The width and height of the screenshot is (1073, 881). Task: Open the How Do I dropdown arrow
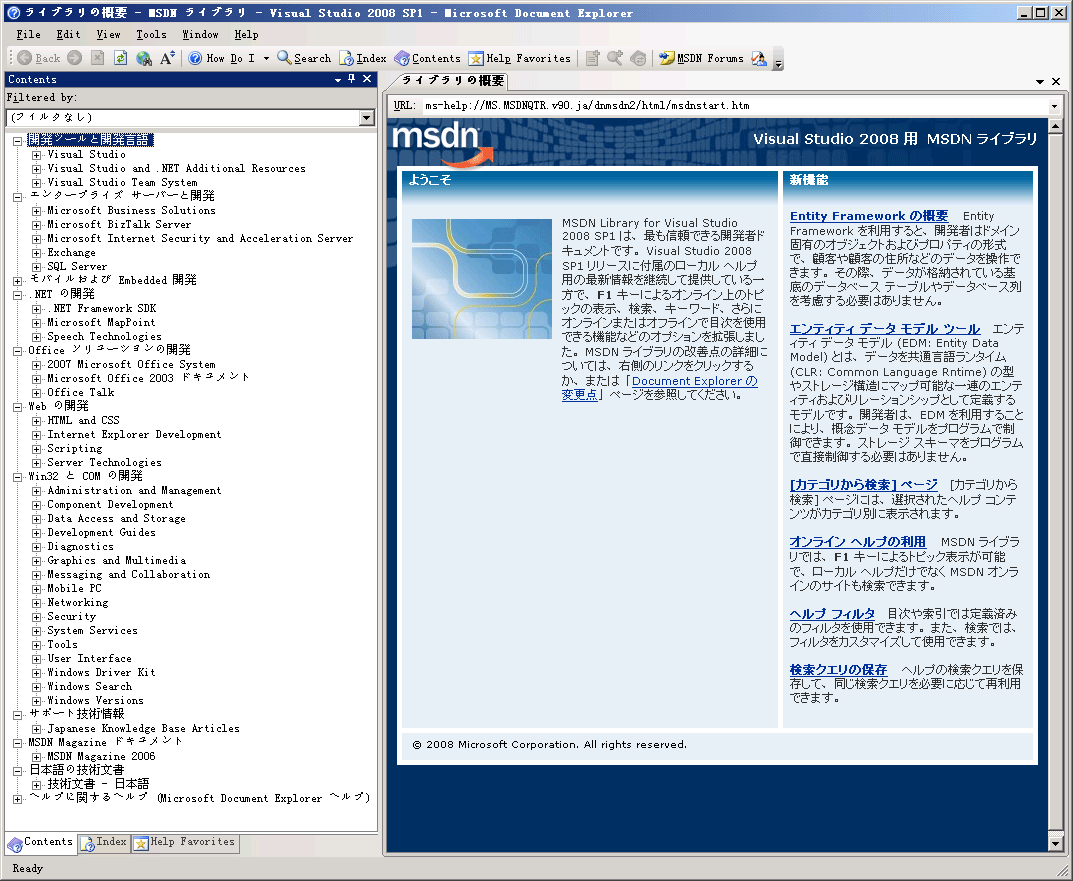coord(266,58)
